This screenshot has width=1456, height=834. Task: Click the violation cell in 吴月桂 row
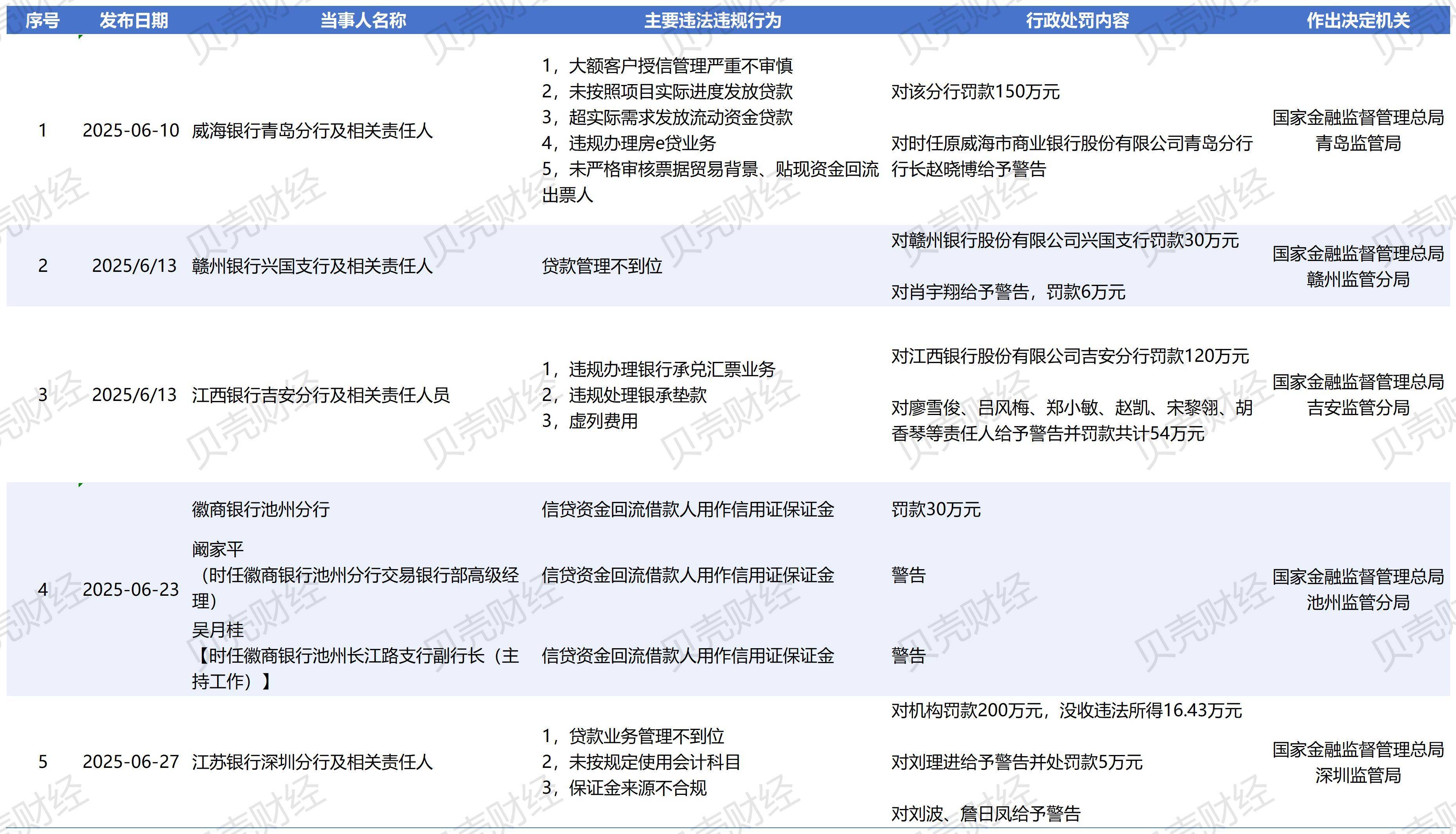pyautogui.click(x=688, y=656)
